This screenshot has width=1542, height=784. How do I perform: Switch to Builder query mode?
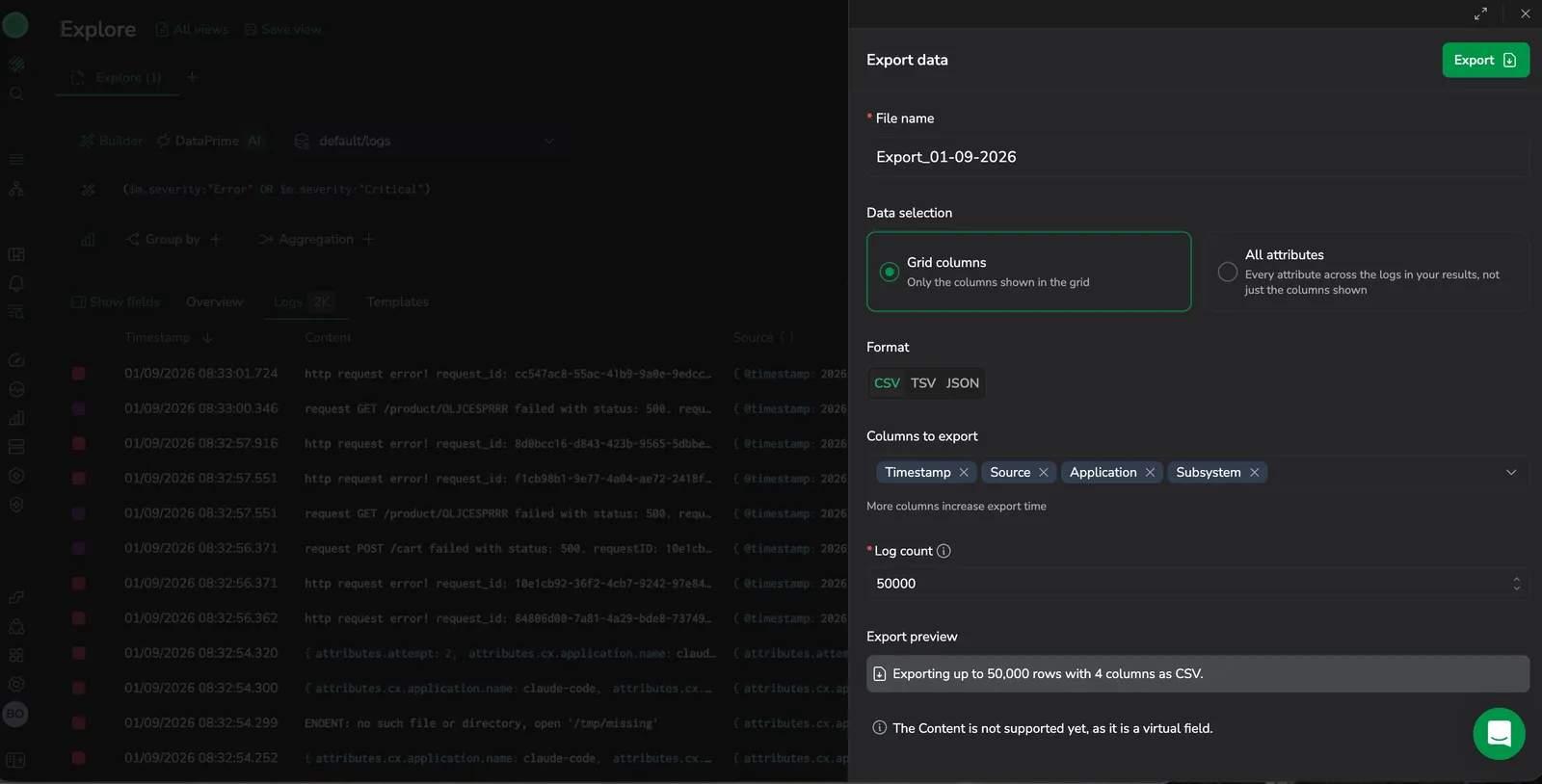pyautogui.click(x=112, y=141)
